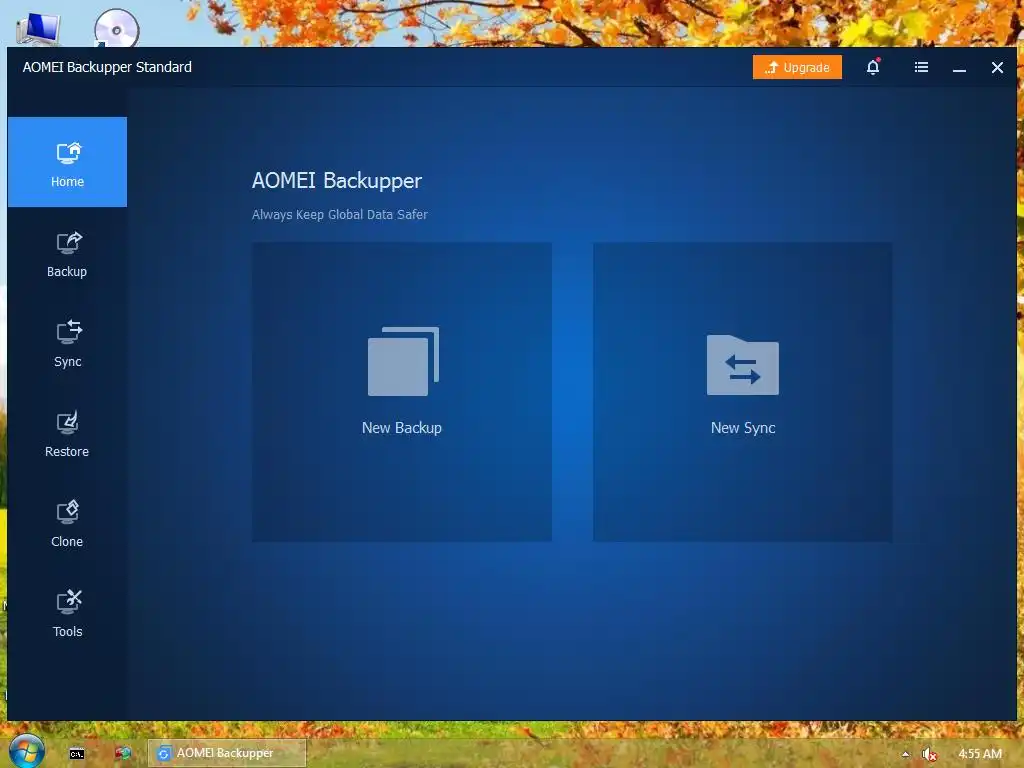Image resolution: width=1024 pixels, height=768 pixels.
Task: Open the notifications bell icon
Action: click(873, 67)
